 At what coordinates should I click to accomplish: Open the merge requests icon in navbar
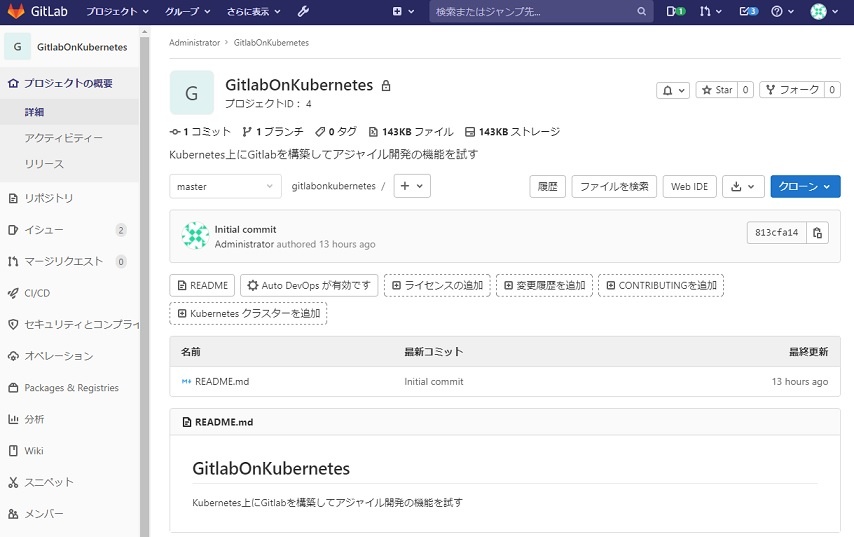[710, 11]
